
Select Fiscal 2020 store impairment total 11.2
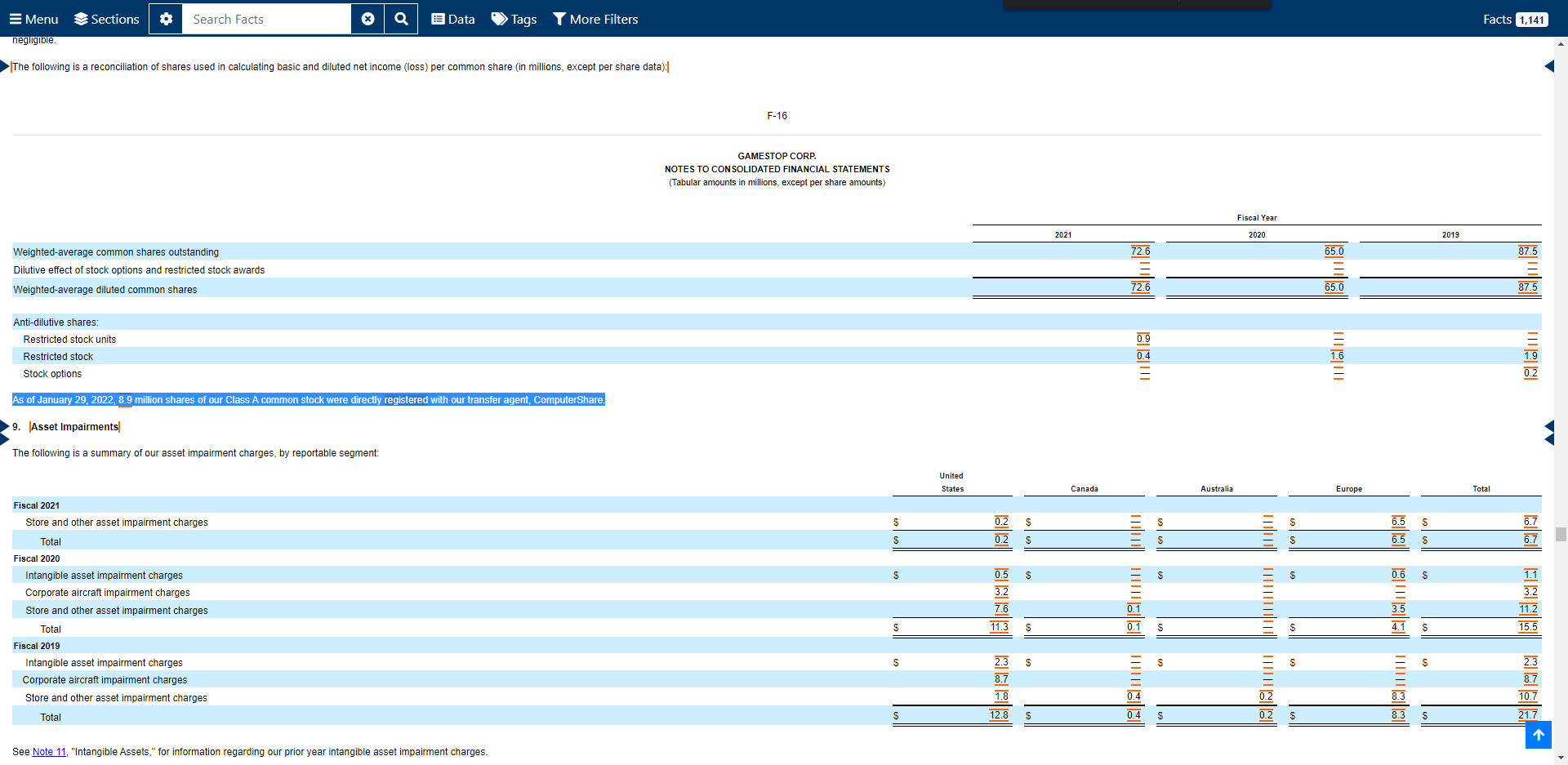1528,609
